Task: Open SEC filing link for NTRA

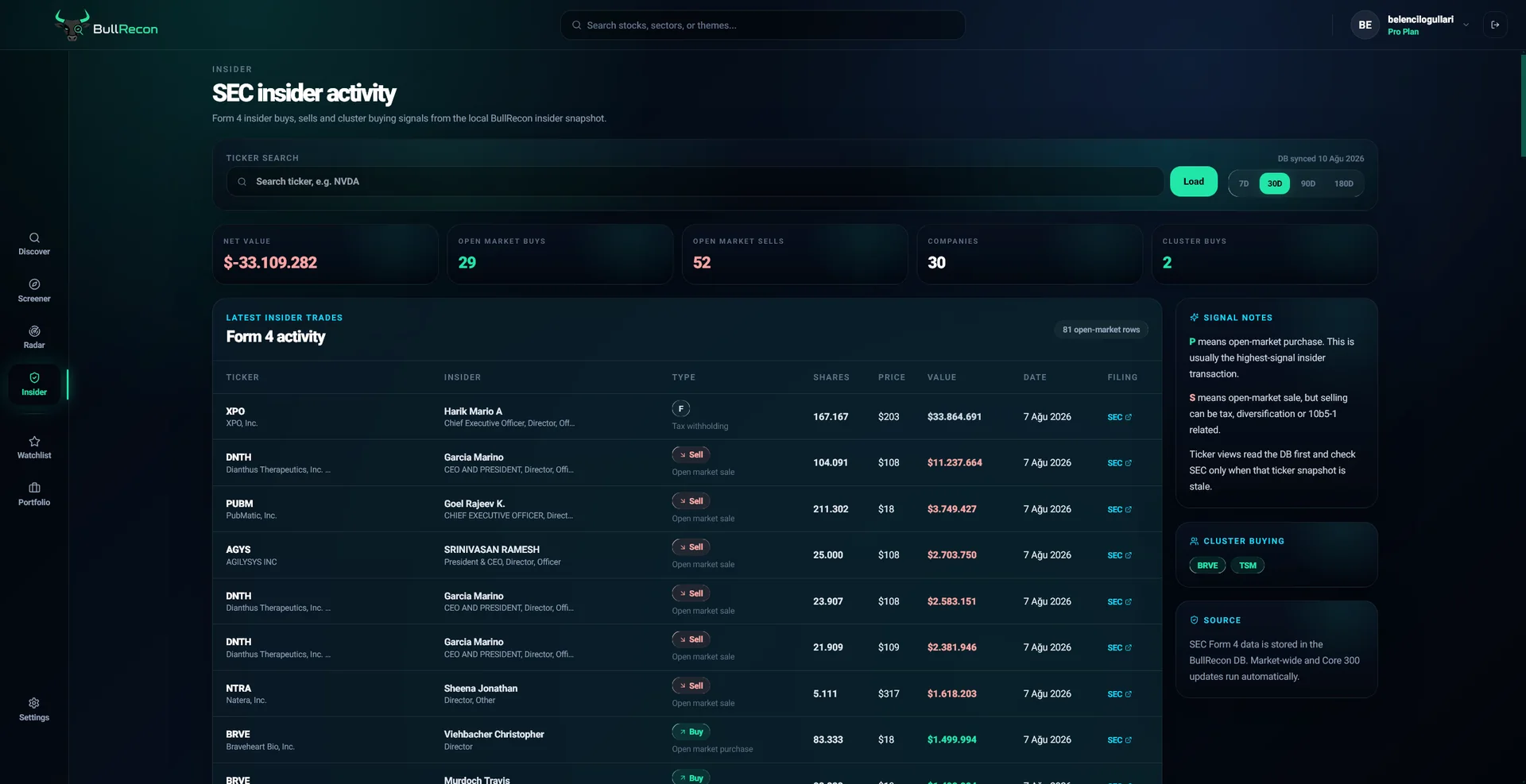Action: click(1119, 694)
